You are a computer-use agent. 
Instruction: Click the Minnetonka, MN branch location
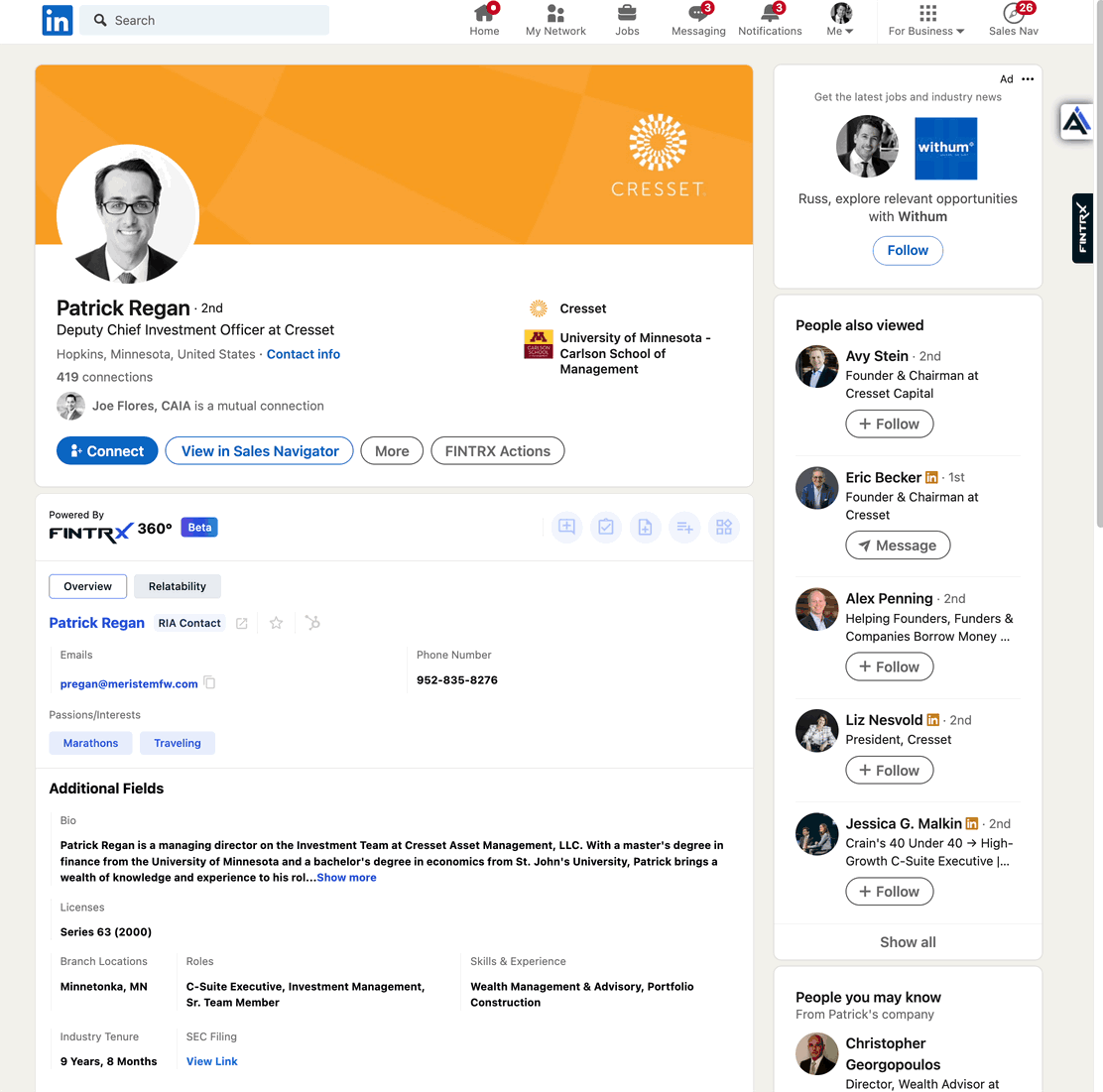click(104, 987)
